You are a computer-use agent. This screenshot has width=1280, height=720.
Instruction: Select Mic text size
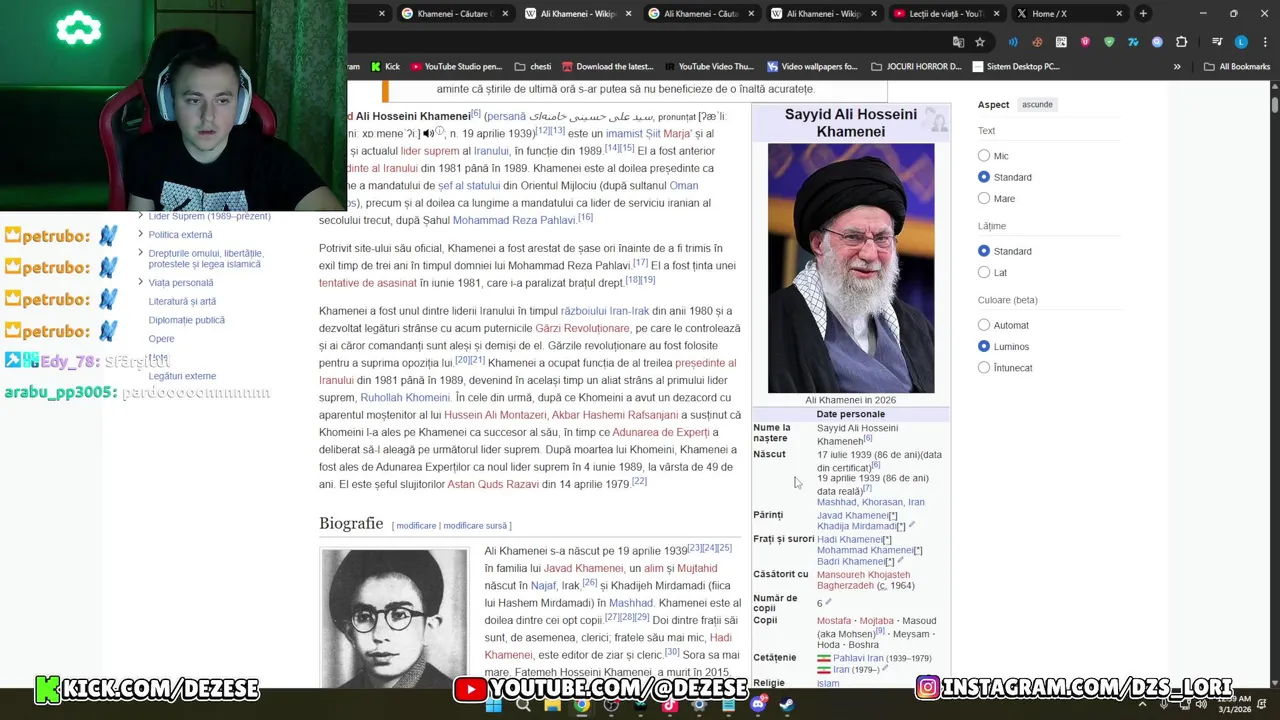984,156
